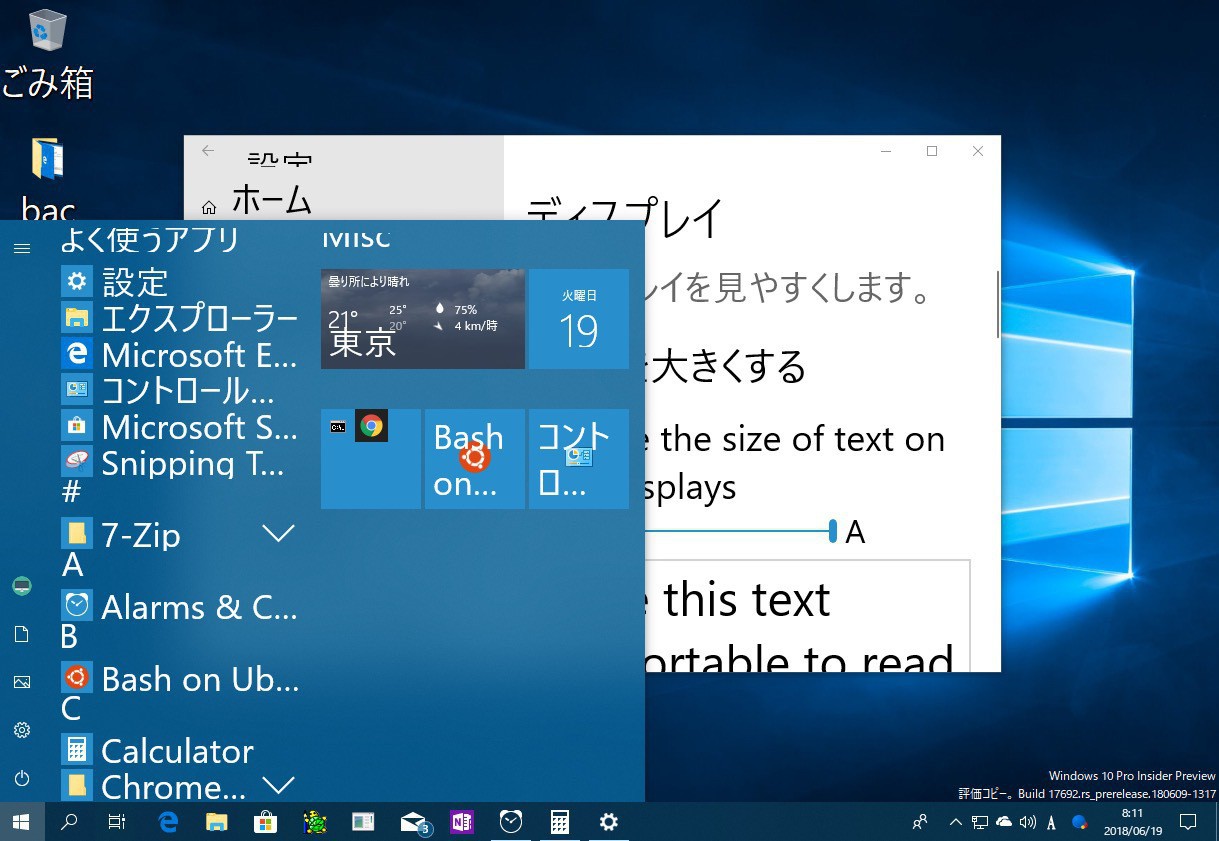1219x841 pixels.
Task: Open Documents from the Start sidebar
Action: pyautogui.click(x=22, y=634)
